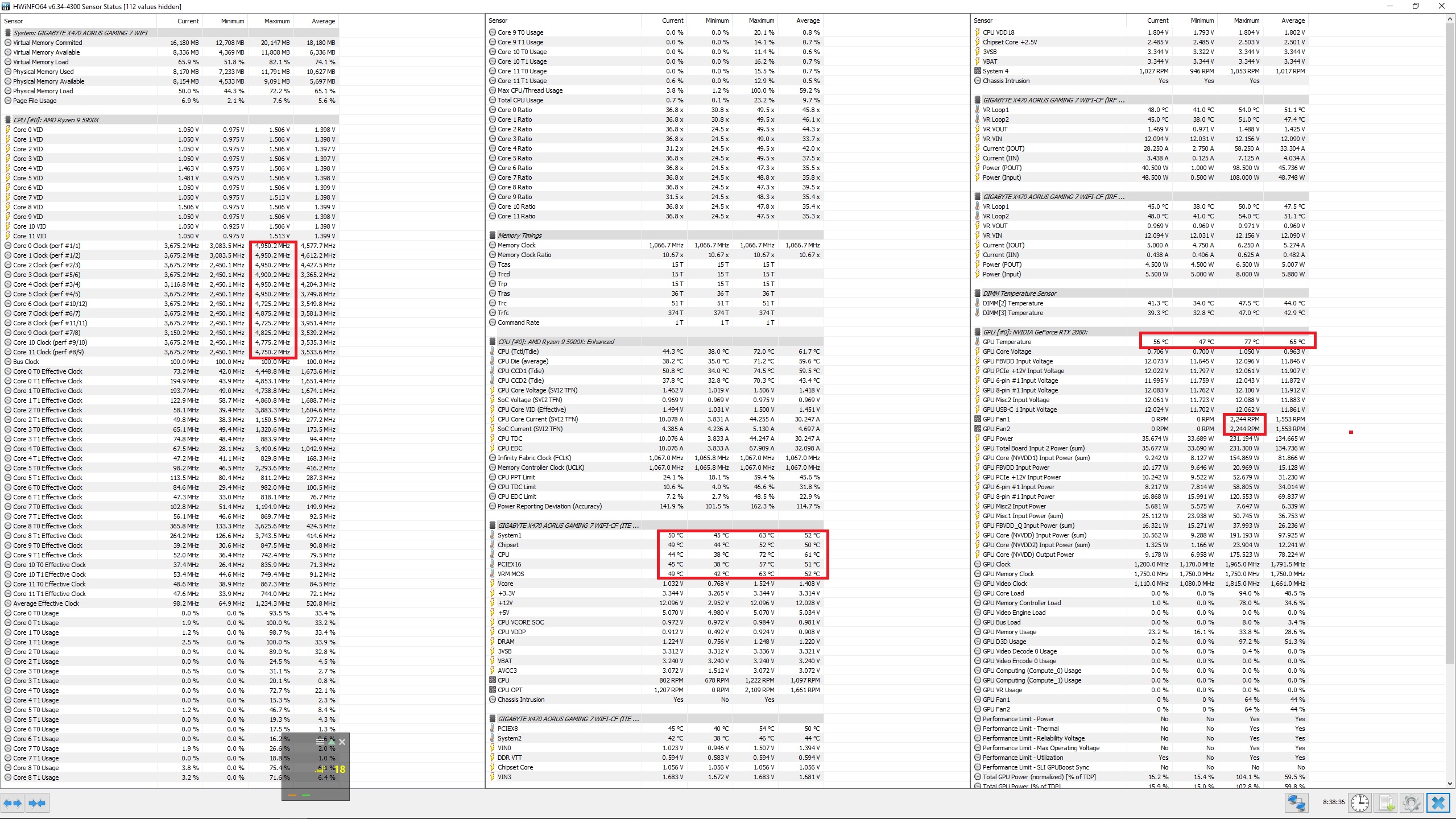
Task: Open the remote network monitoring icon
Action: [x=1296, y=803]
